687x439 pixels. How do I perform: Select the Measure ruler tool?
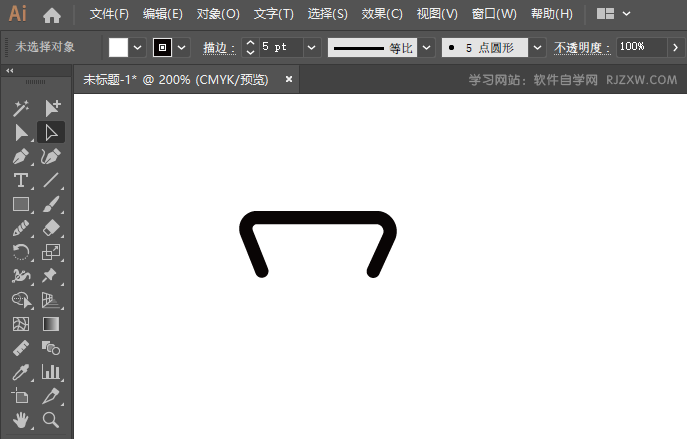click(x=21, y=348)
